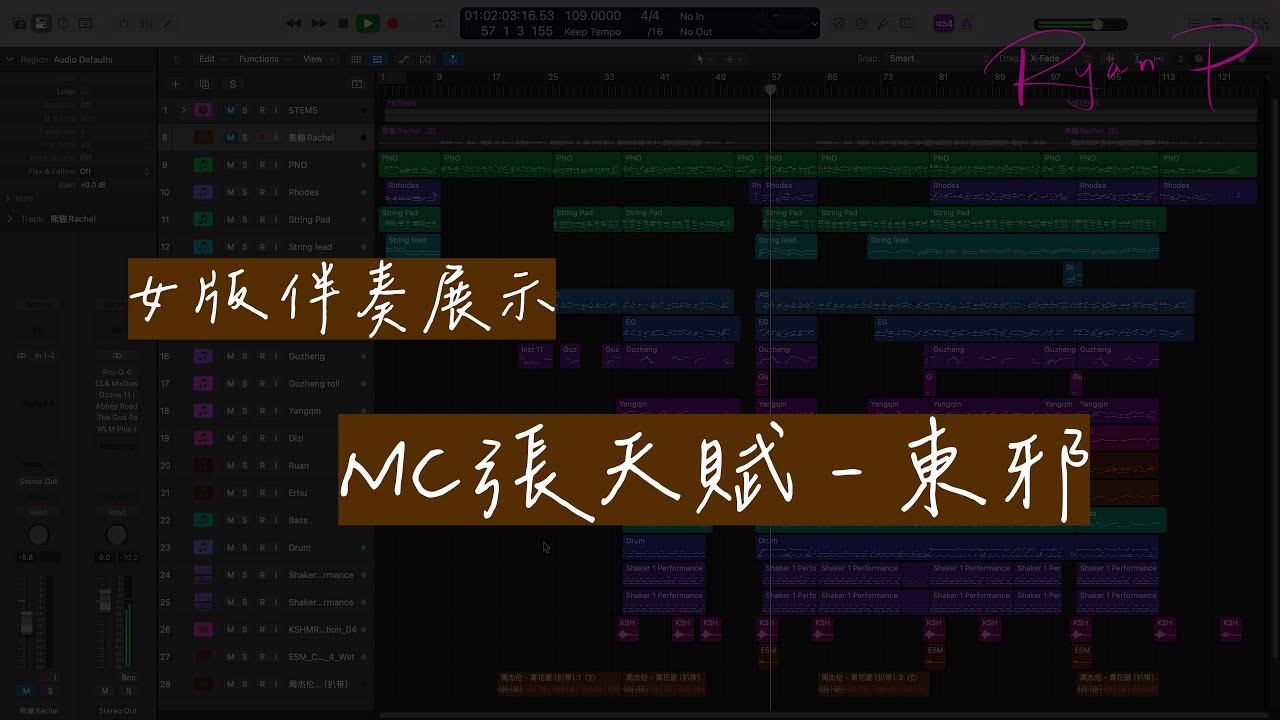
Task: Open the Global Tracks button
Action: [357, 85]
